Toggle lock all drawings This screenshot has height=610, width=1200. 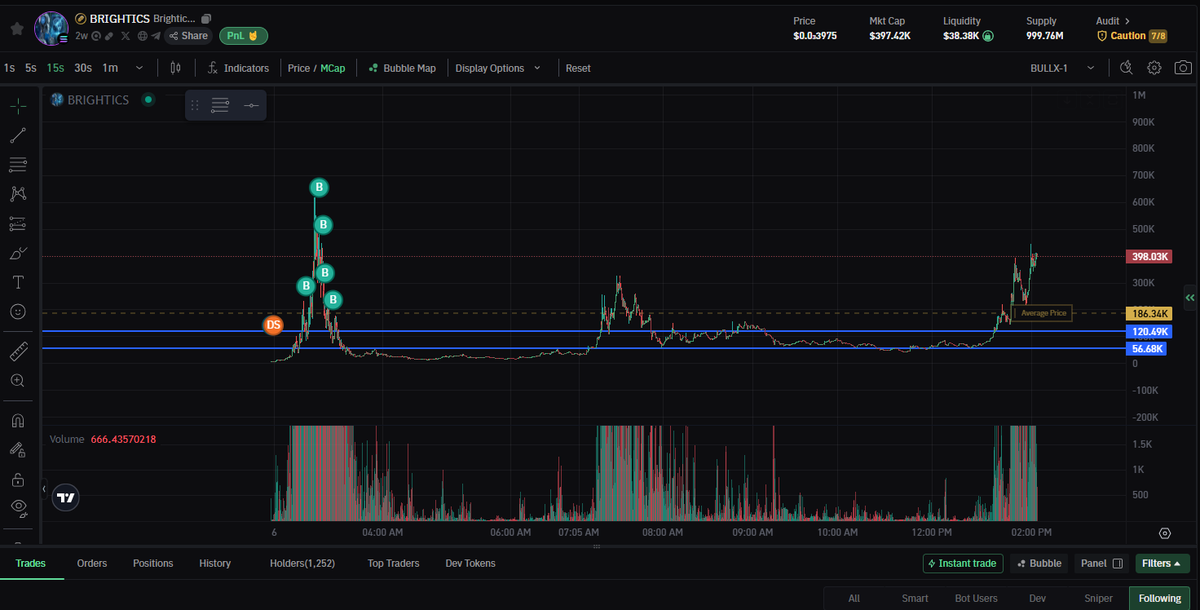(x=18, y=479)
